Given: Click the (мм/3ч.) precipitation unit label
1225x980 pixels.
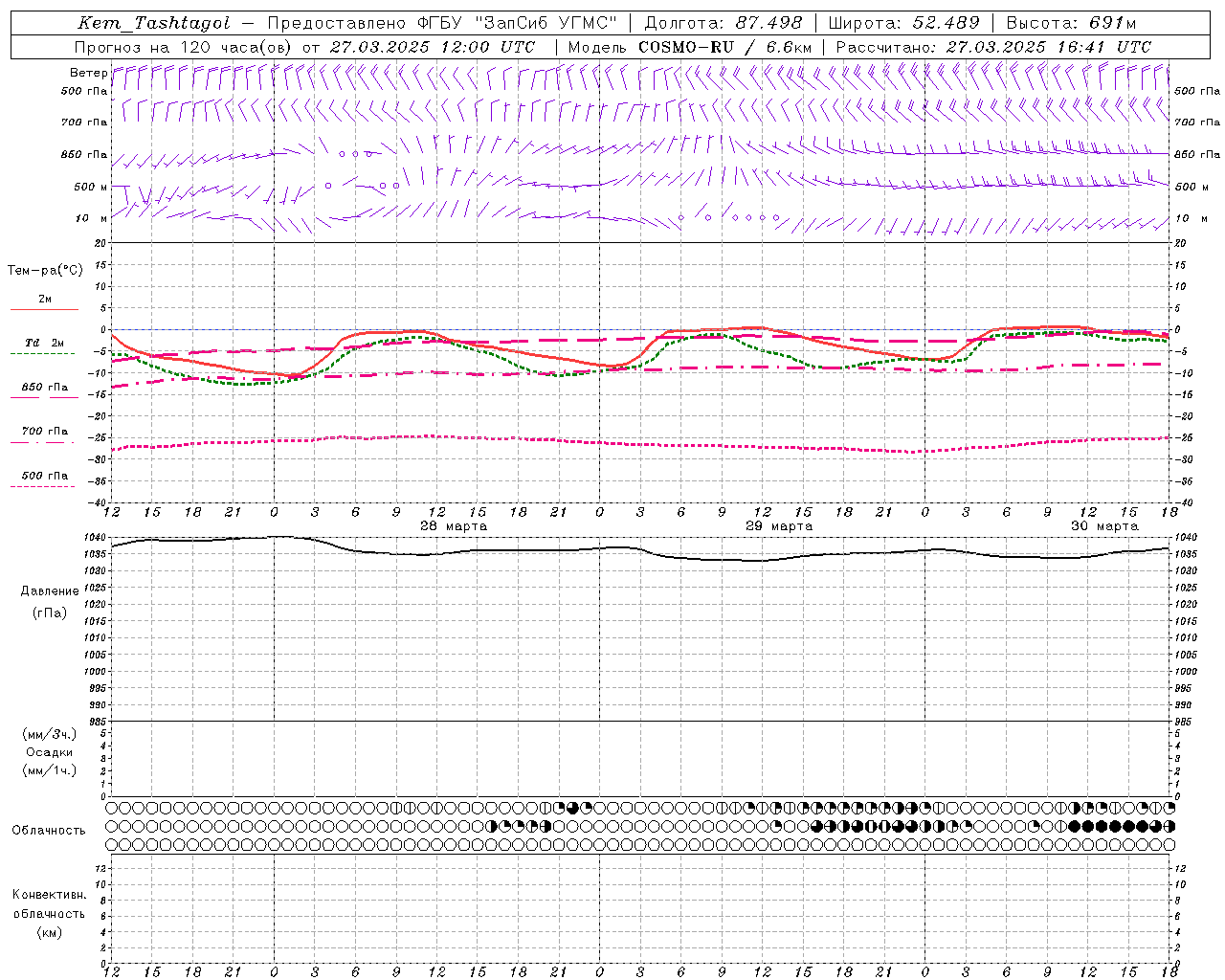Looking at the screenshot, I should click(x=50, y=734).
